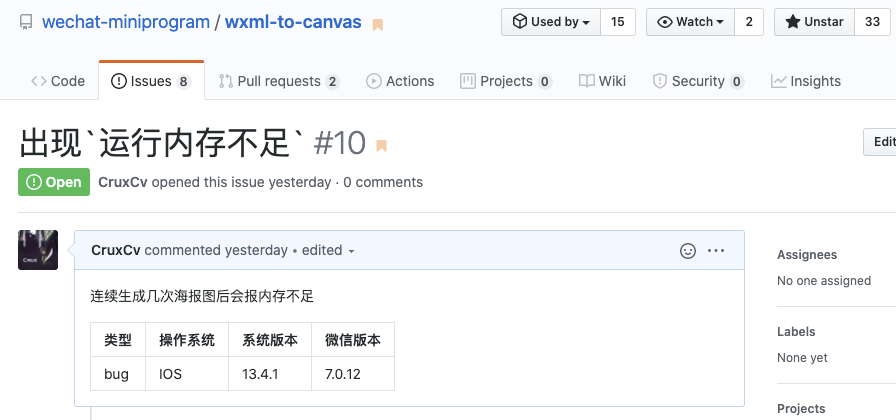Open the Used by dropdown
Screen dimensions: 896x420
click(551, 22)
